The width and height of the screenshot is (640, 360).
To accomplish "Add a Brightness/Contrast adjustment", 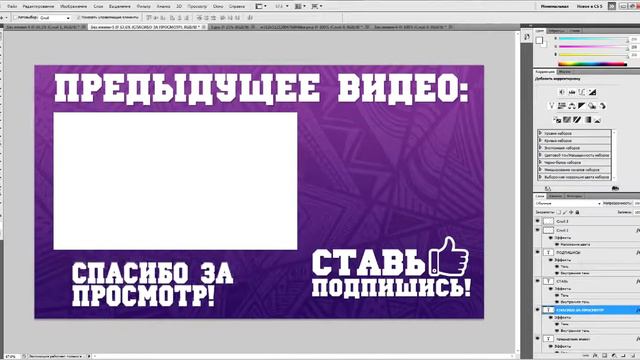I will point(562,92).
